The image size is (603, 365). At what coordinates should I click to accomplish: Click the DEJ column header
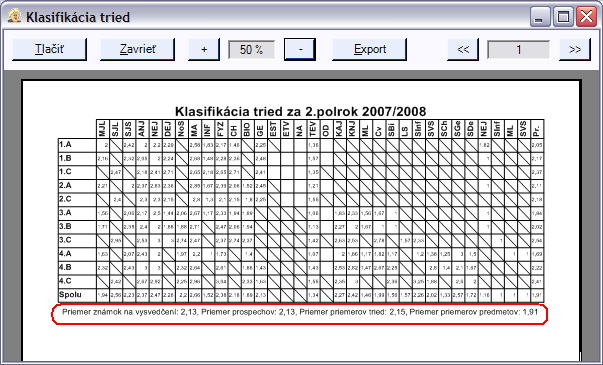point(168,129)
